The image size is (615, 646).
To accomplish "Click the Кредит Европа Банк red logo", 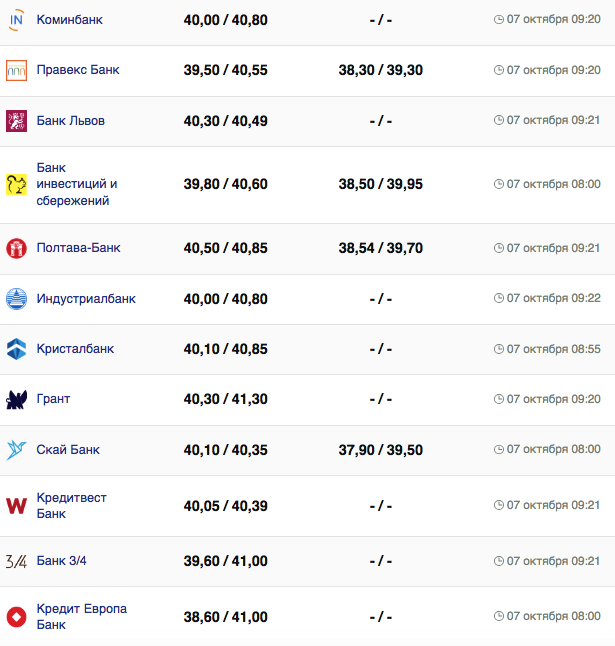I will click(x=16, y=617).
